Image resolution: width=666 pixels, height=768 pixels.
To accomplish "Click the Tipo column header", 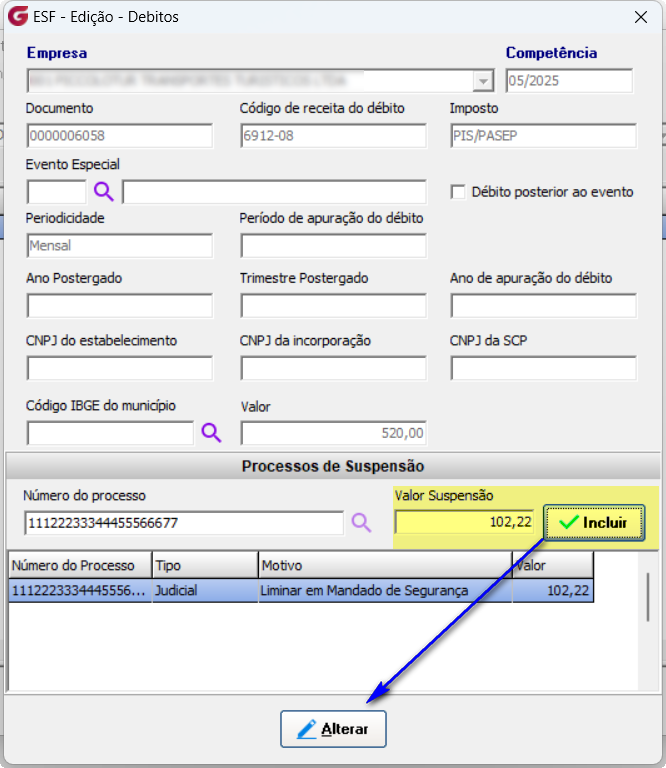I will 205,565.
